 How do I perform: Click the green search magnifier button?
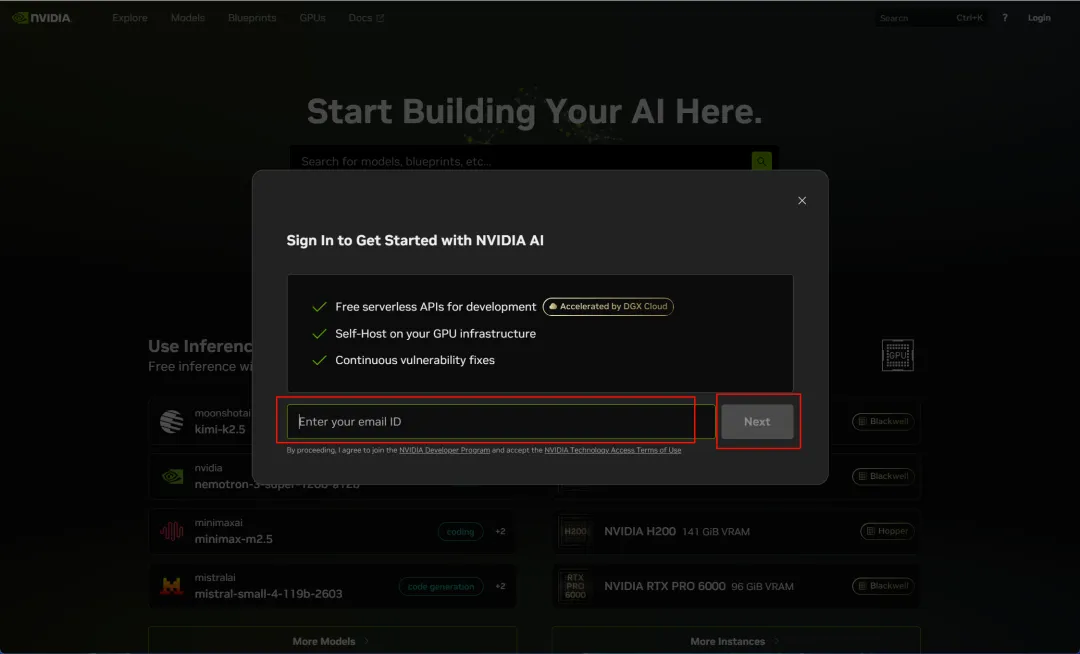coord(761,161)
